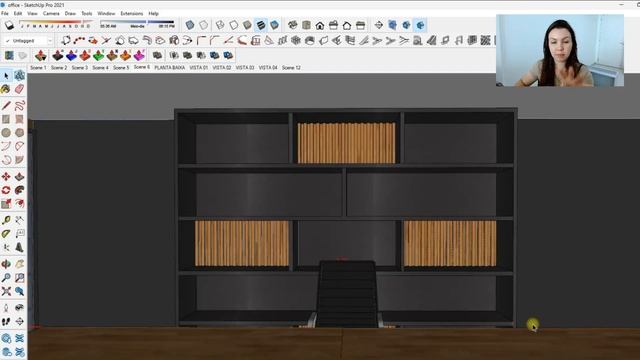Switch to Scene 12 tab
The width and height of the screenshot is (640, 360).
click(291, 68)
